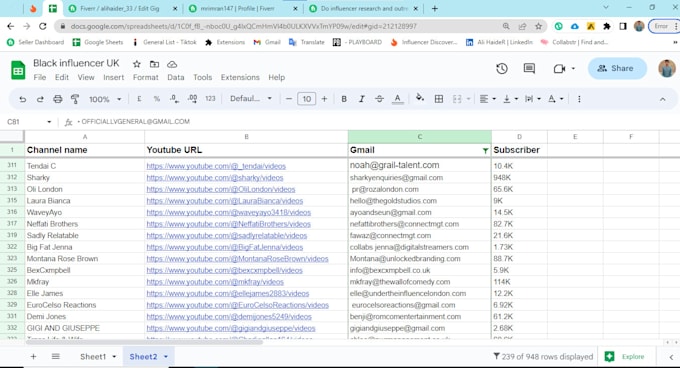Open the Sheet2 tab dropdown arrow
Screen dimensions: 680x368
point(166,357)
